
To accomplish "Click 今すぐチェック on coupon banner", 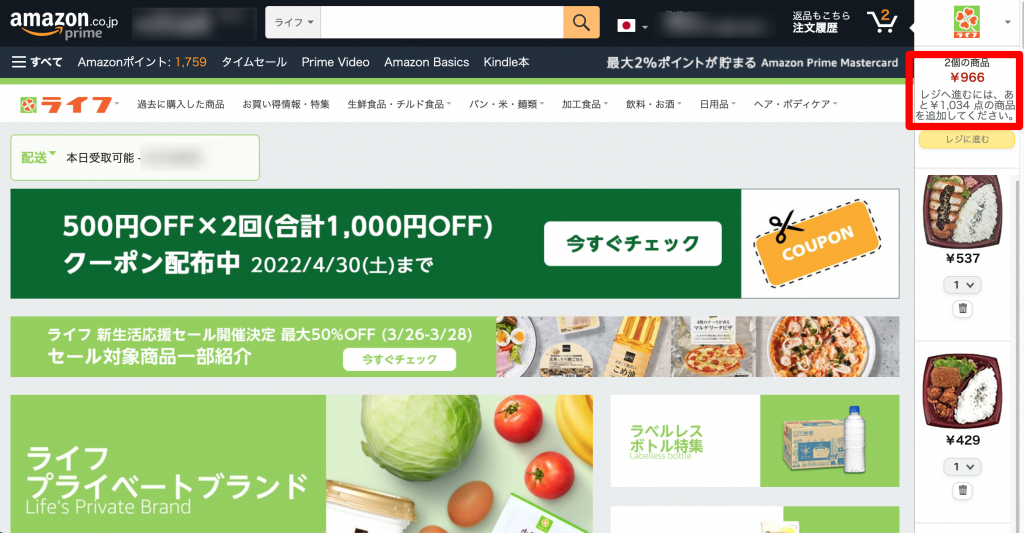I will coord(633,244).
